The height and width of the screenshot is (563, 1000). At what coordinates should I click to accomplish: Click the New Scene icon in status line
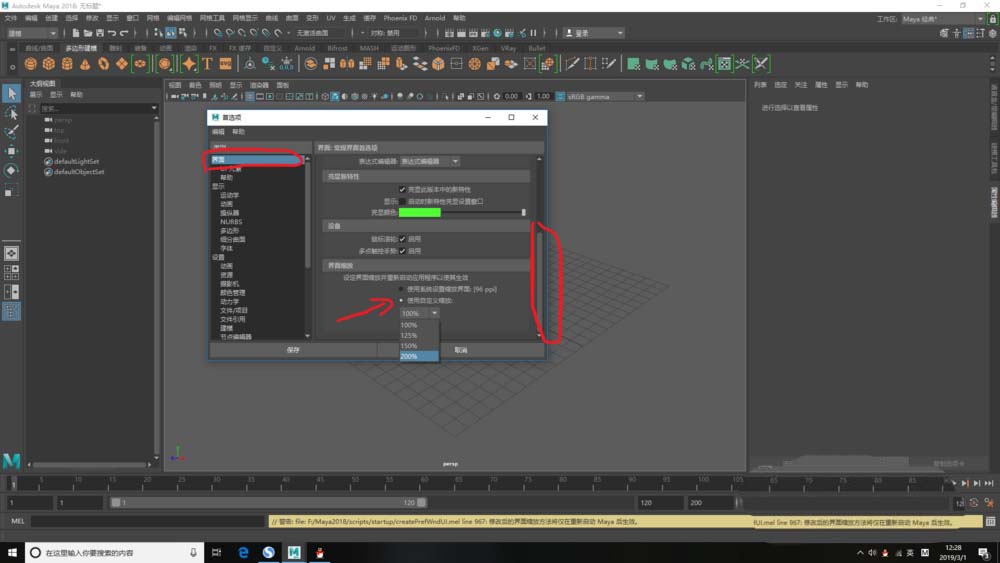[x=76, y=33]
